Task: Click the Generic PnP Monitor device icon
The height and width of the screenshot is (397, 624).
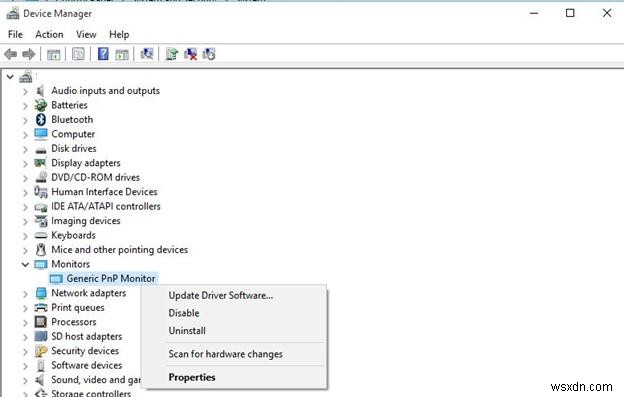Action: coord(56,279)
